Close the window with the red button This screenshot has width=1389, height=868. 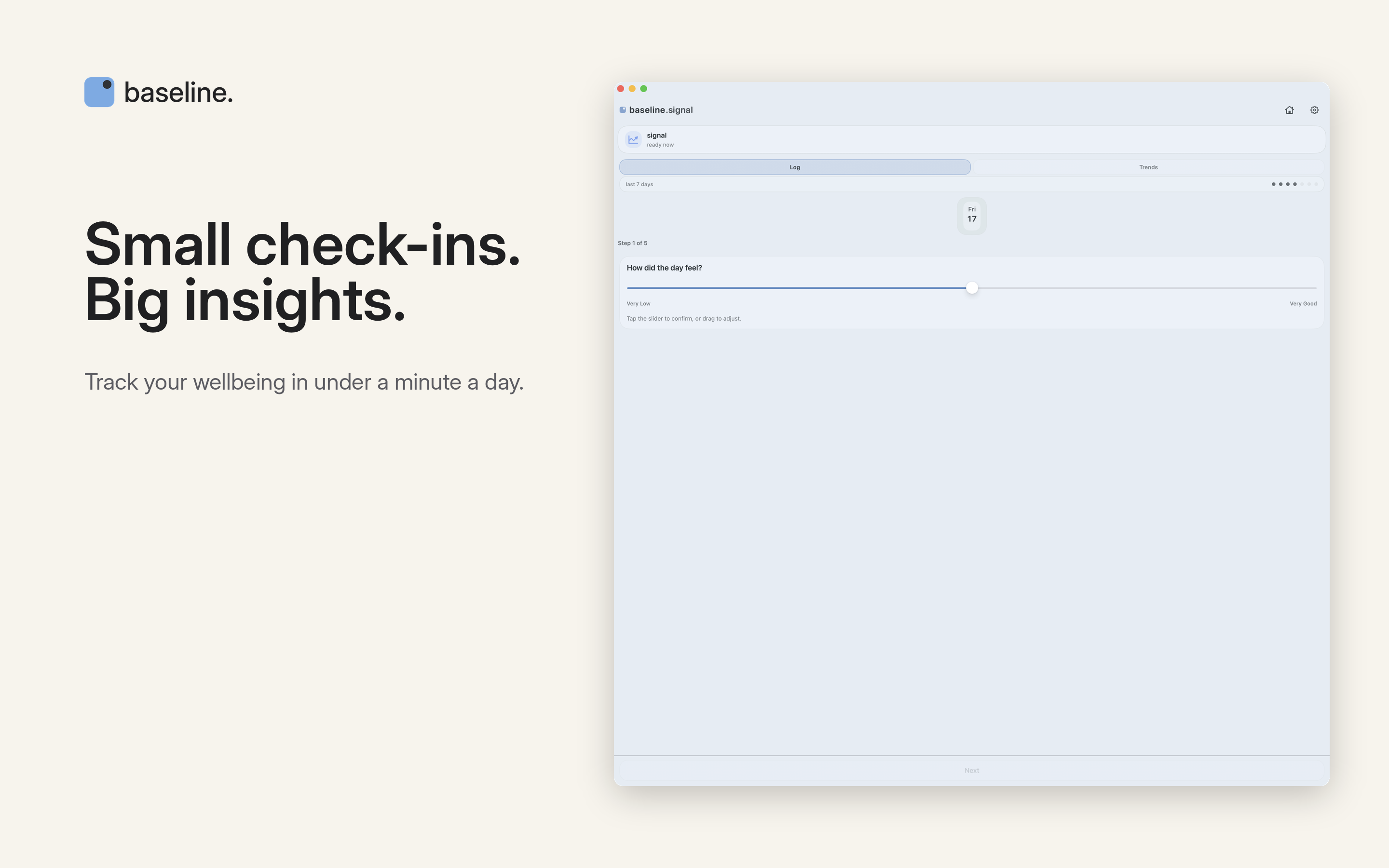coord(620,88)
